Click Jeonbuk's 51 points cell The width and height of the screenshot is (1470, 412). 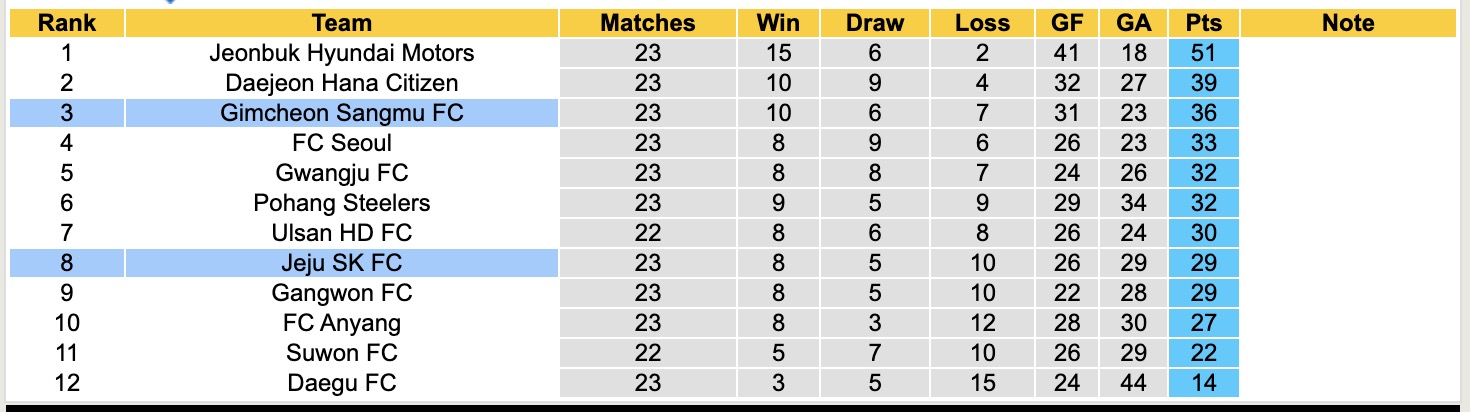tap(1203, 53)
